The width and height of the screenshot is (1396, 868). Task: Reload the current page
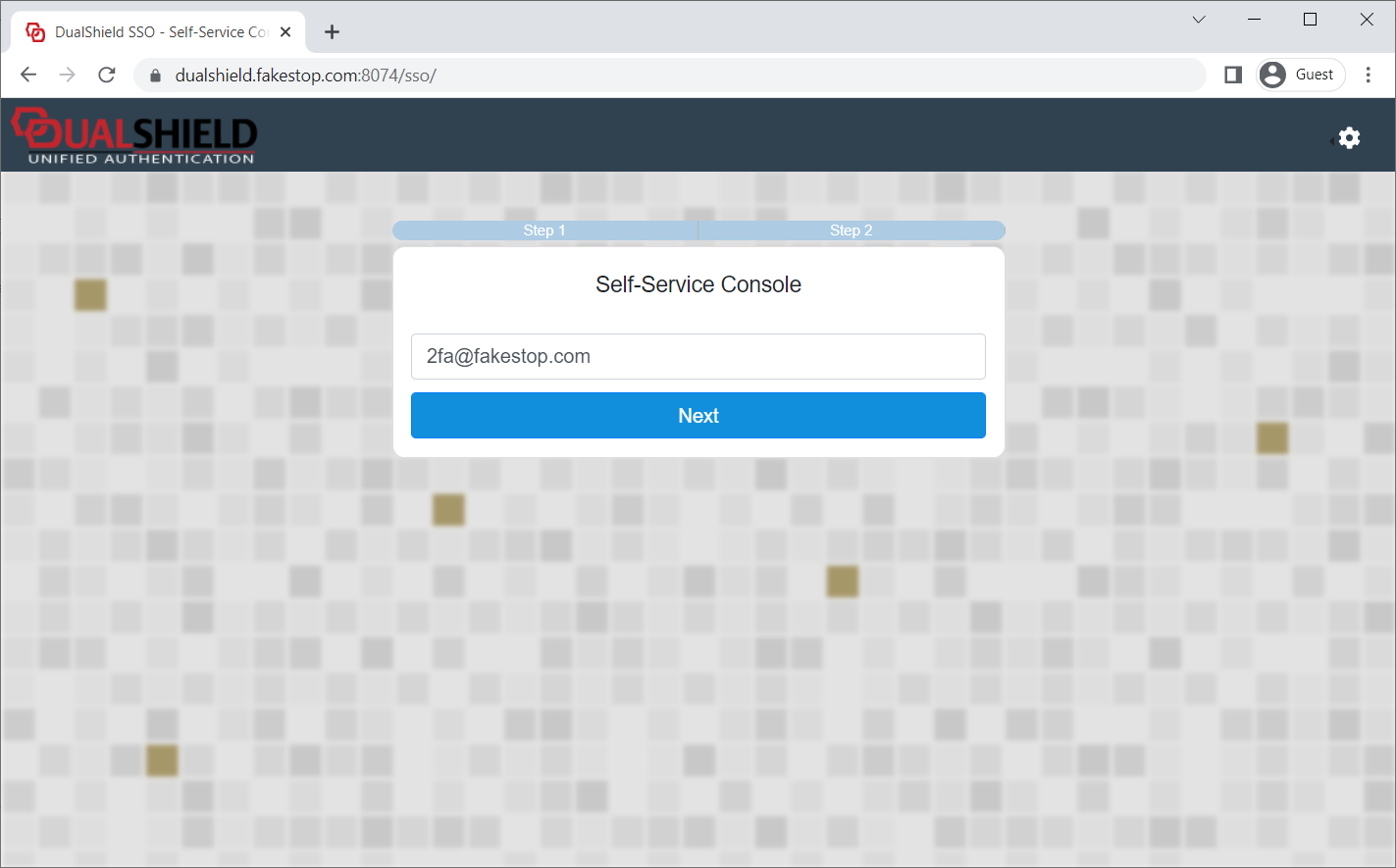click(107, 76)
